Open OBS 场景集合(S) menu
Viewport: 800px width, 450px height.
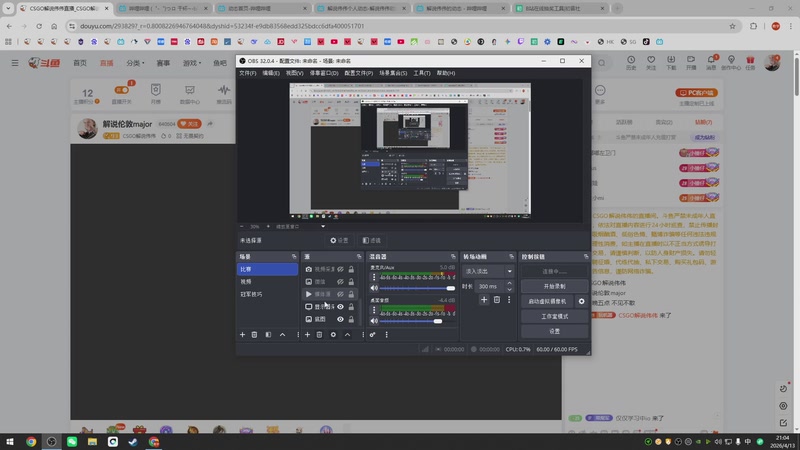coord(393,73)
